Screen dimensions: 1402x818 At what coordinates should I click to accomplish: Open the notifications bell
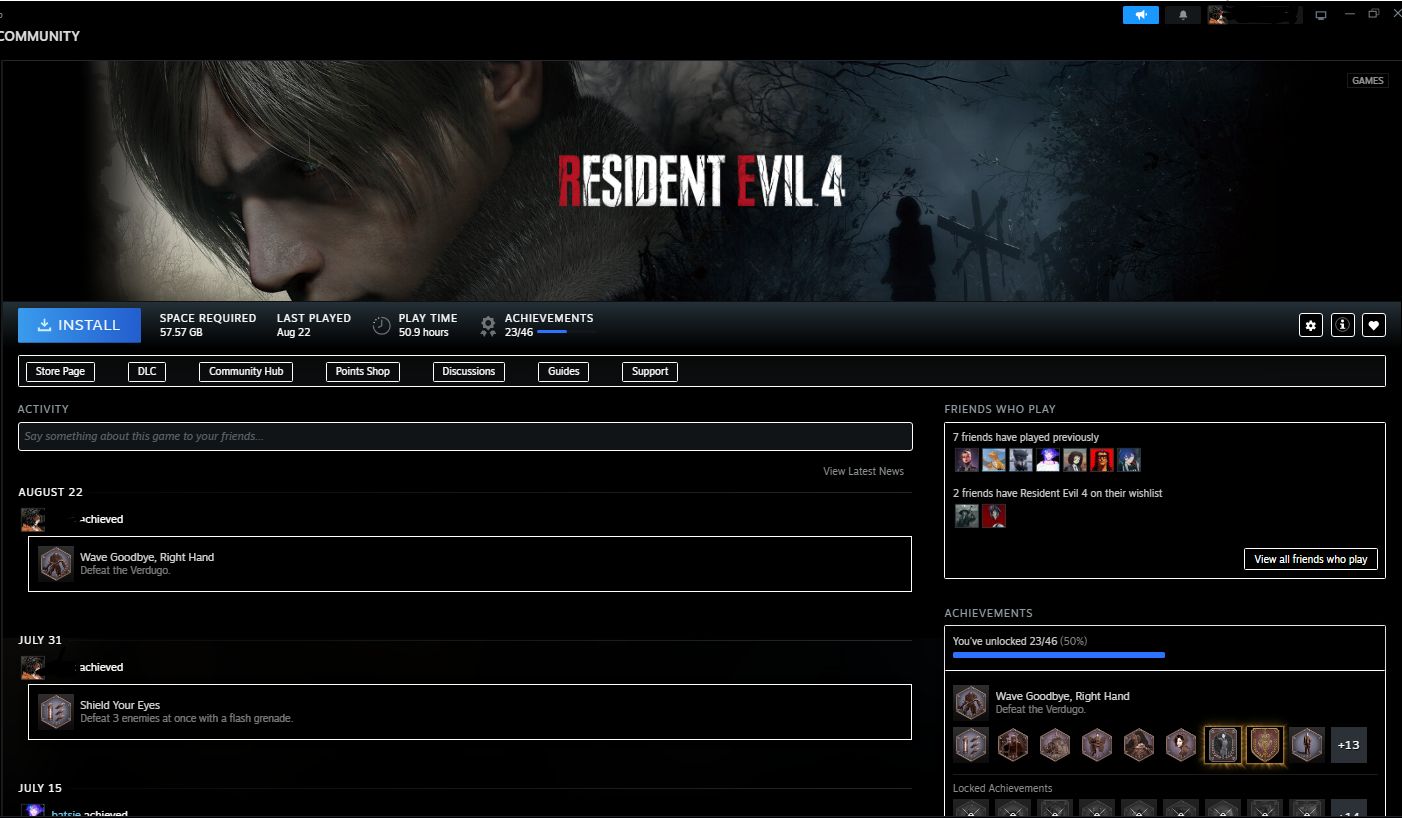[x=1183, y=15]
